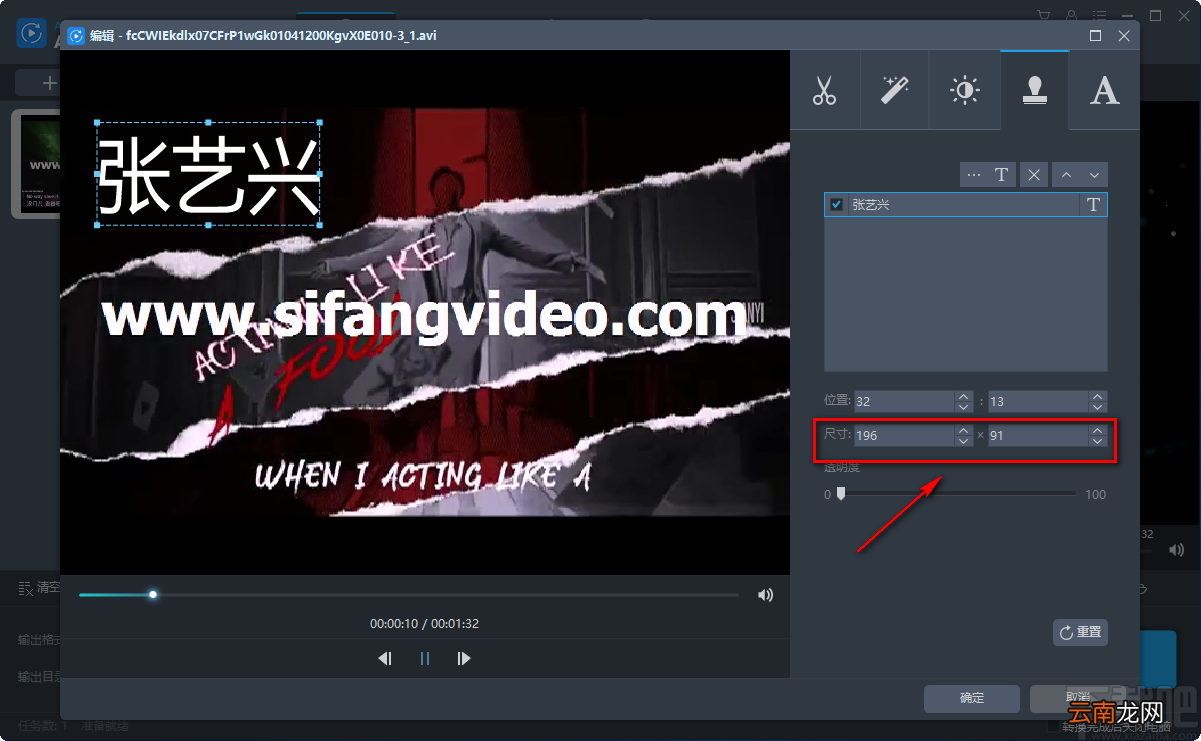This screenshot has height=741, width=1201.
Task: Confirm edits with 确定 button
Action: [972, 698]
